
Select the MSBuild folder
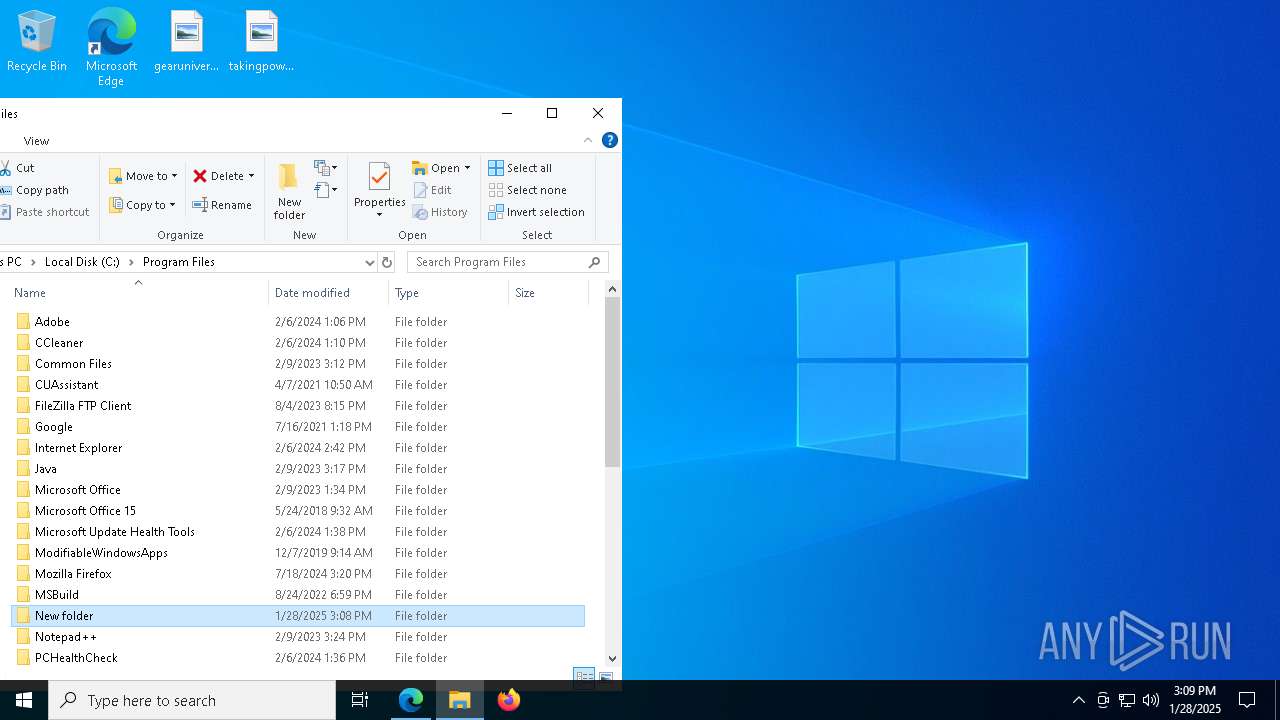[x=298, y=595]
